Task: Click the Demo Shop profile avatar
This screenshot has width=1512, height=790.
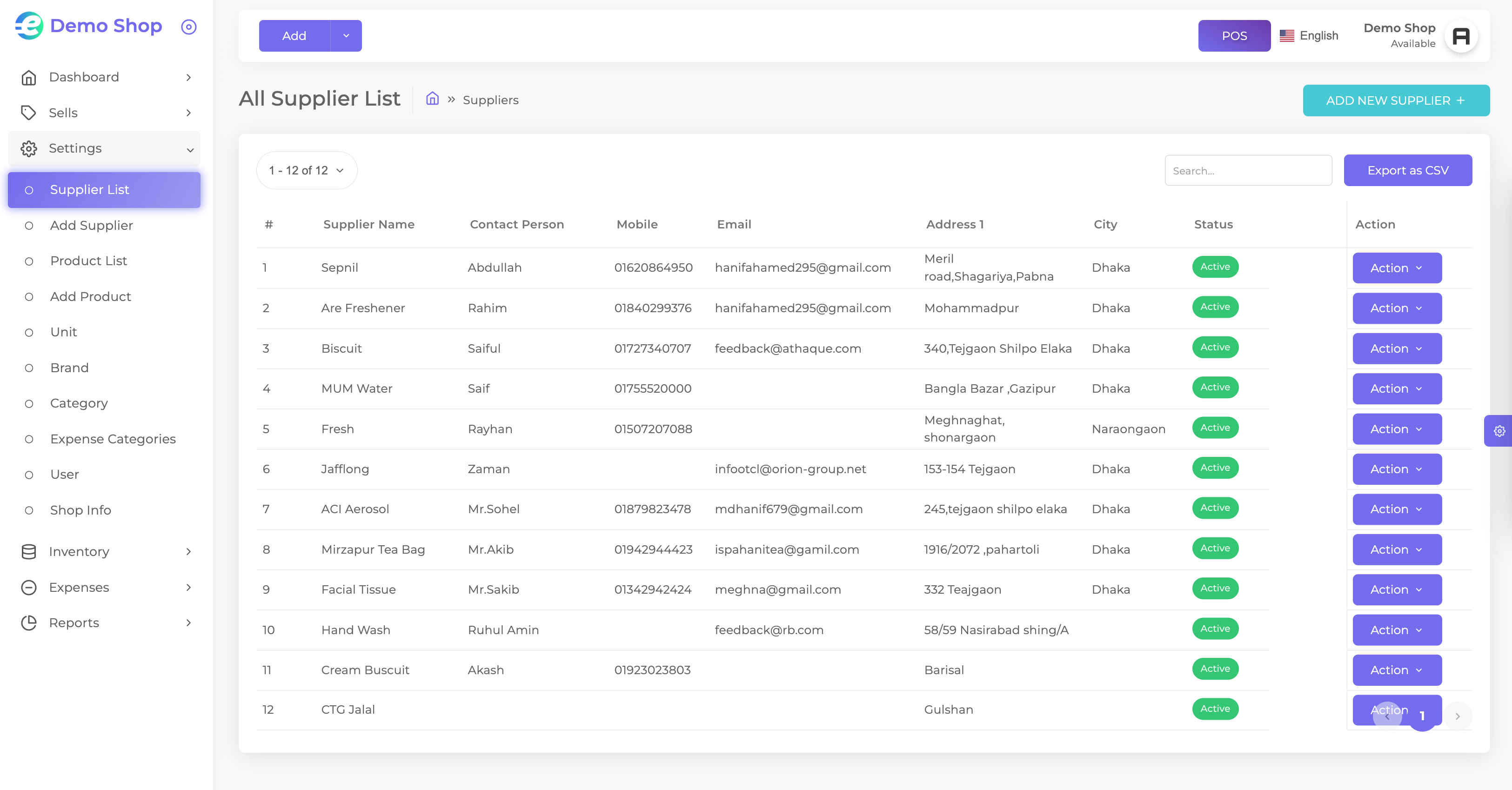Action: [x=1460, y=36]
